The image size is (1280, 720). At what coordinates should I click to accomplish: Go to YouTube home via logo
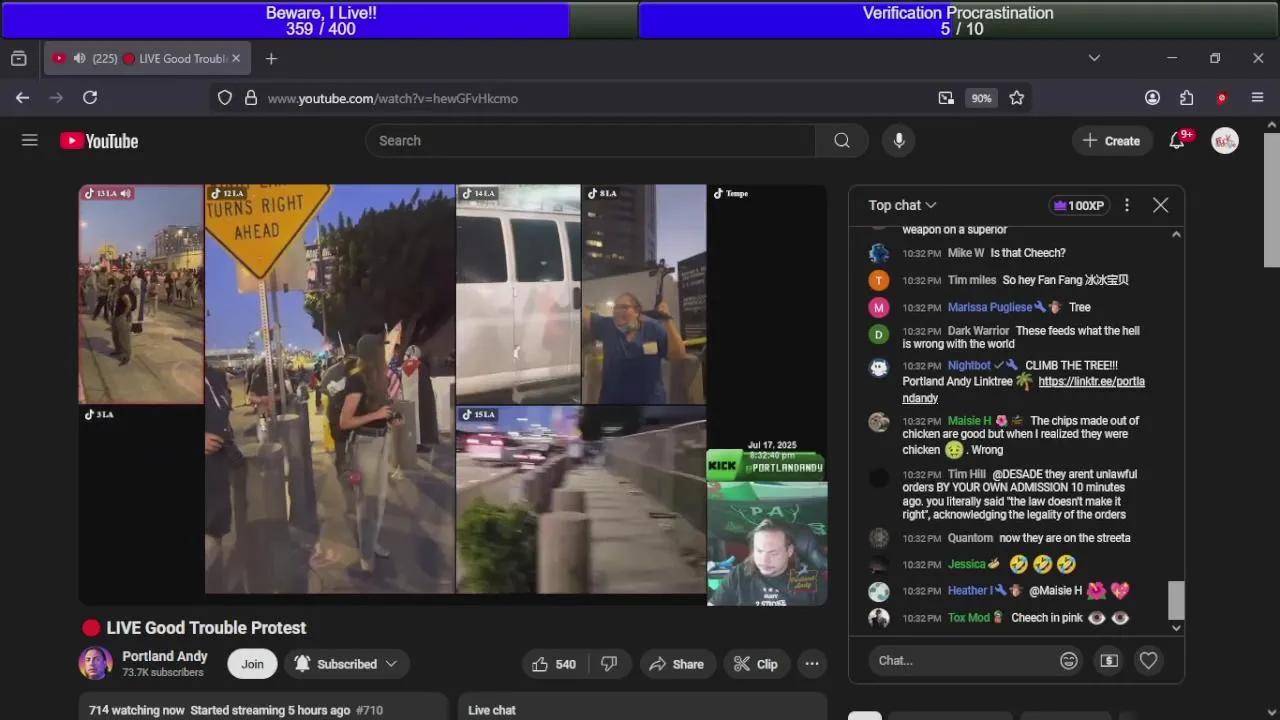(99, 141)
